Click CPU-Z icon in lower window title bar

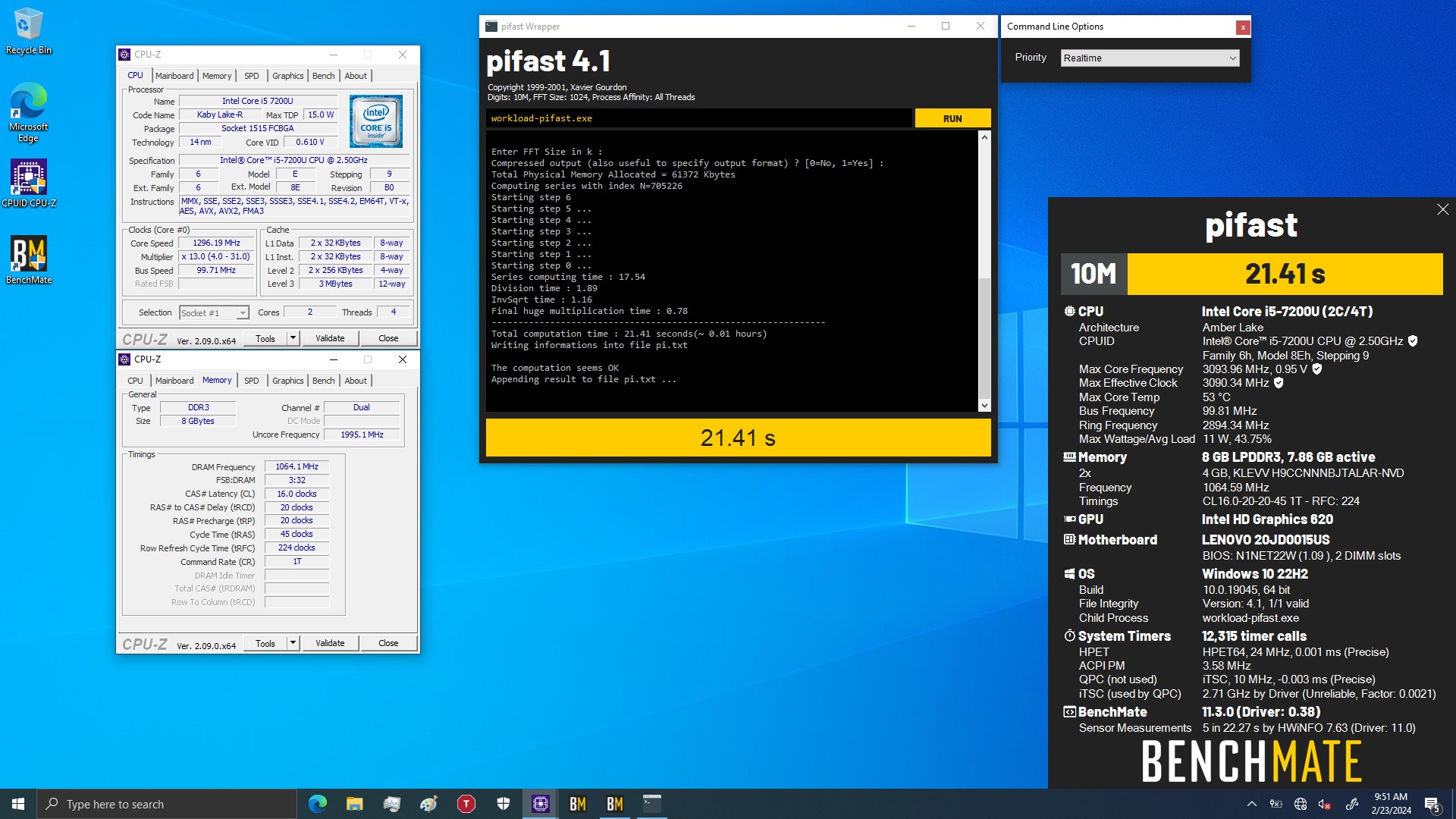pyautogui.click(x=124, y=359)
